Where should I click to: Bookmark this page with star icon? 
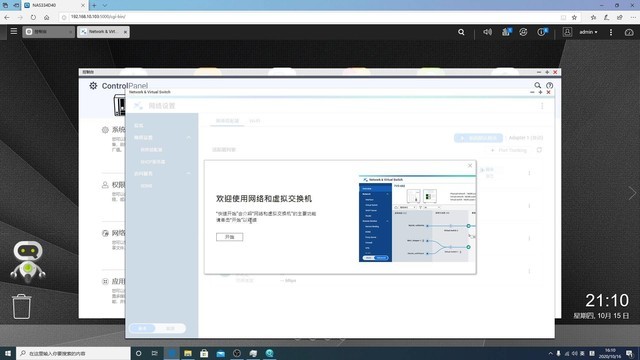point(574,17)
